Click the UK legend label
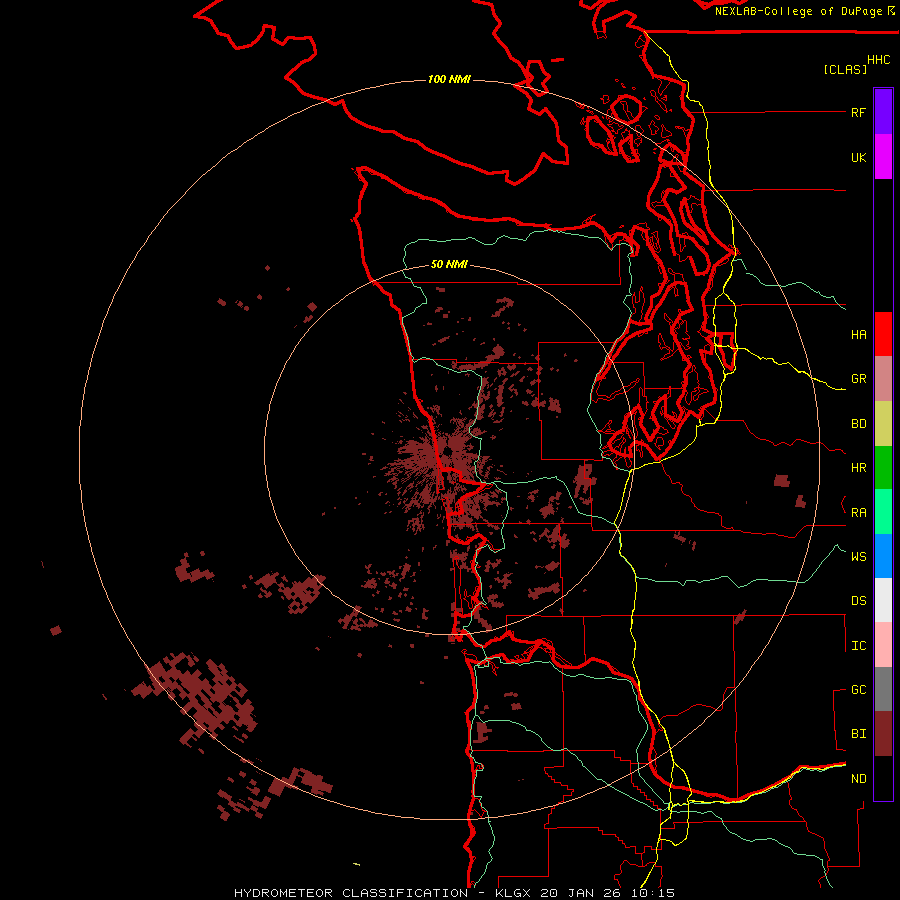The height and width of the screenshot is (900, 900). [858, 158]
